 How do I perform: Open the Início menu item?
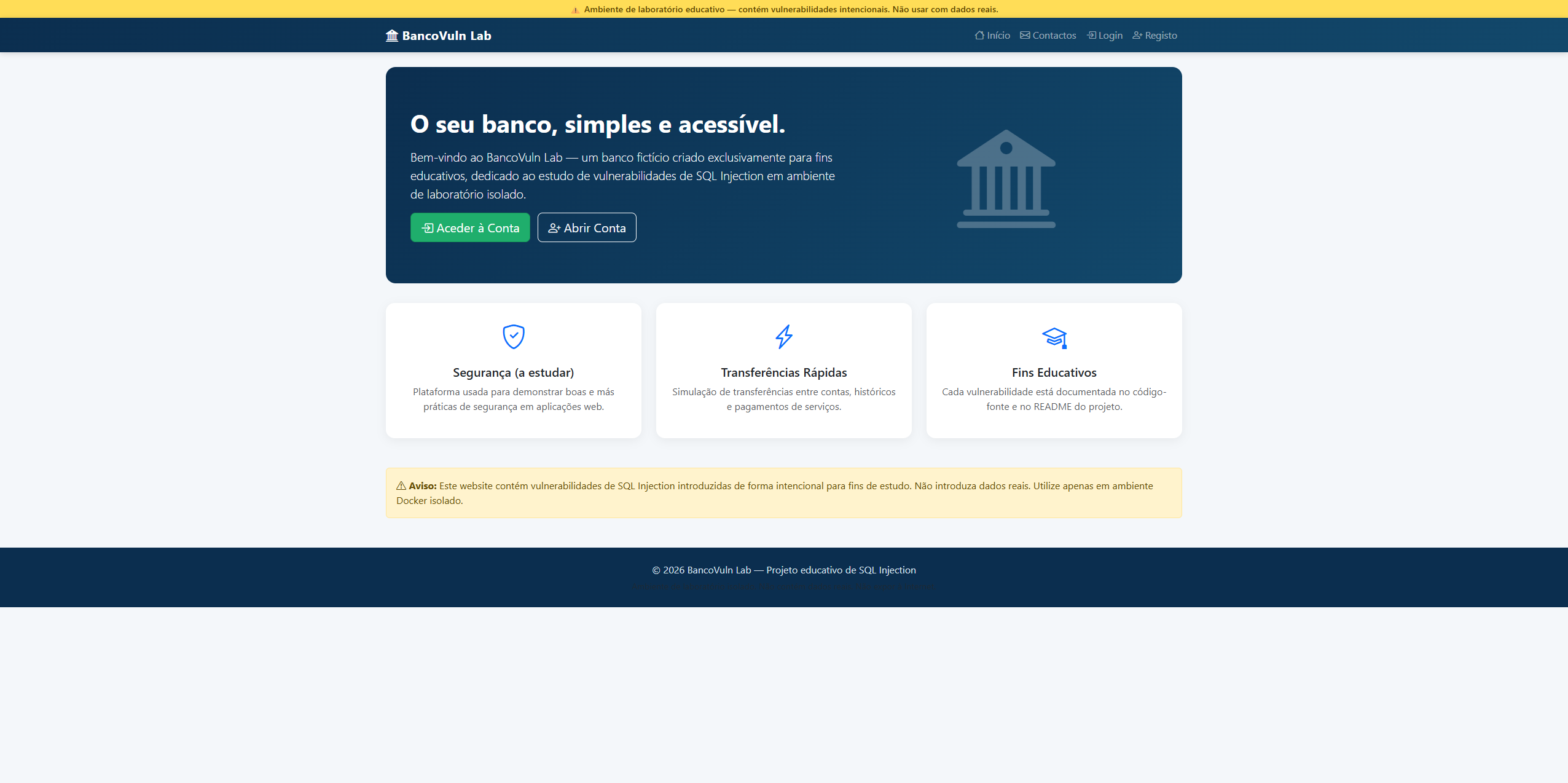pyautogui.click(x=992, y=35)
